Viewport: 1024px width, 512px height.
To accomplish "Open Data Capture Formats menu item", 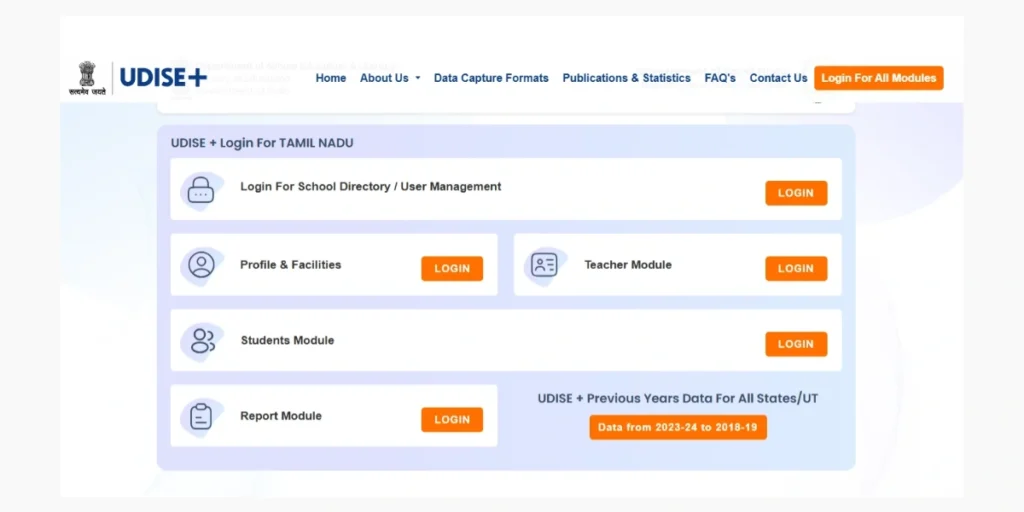I will 491,78.
